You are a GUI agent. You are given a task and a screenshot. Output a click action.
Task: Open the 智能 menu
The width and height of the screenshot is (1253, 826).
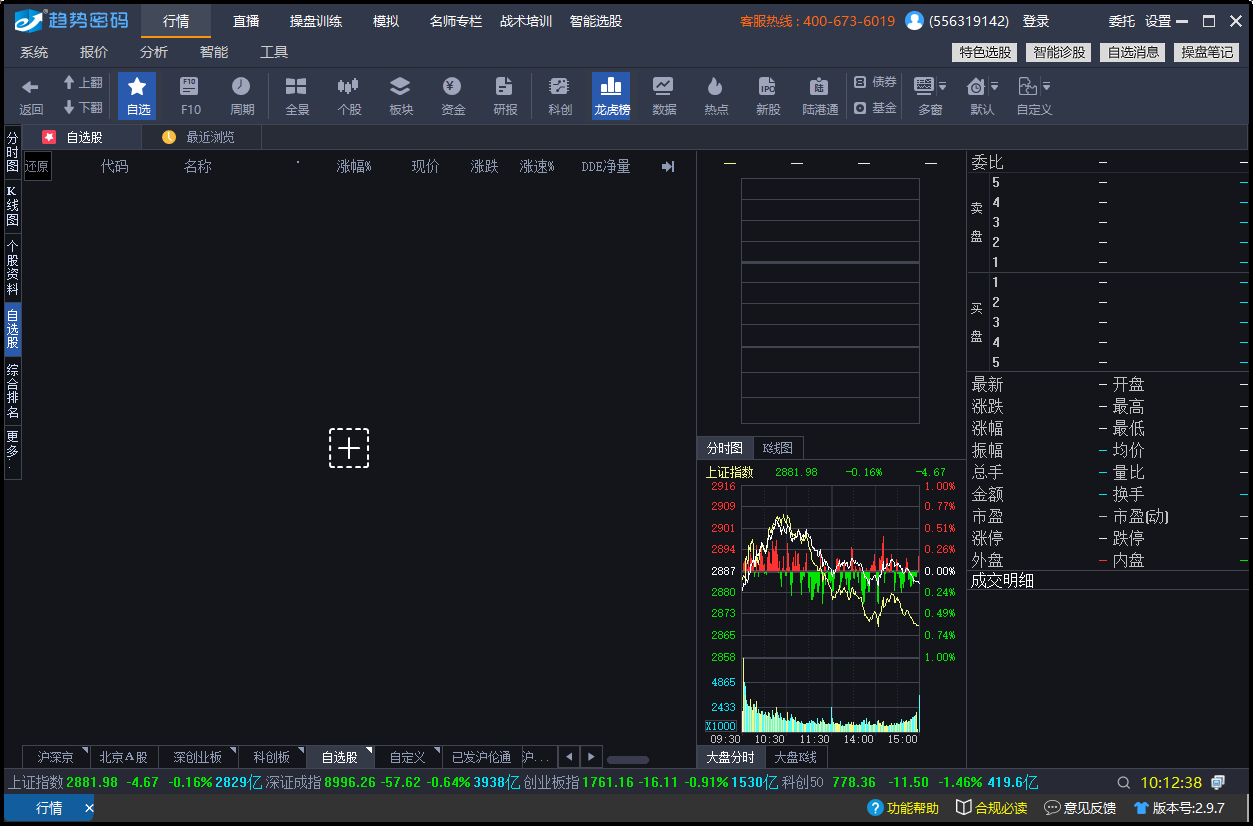pos(214,52)
